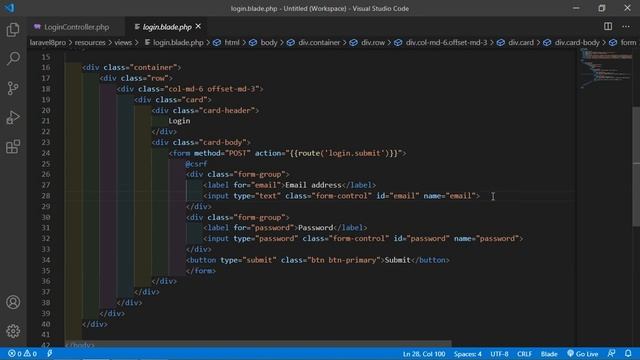640x360 pixels.
Task: Click the feedback icon in status bar
Action: point(611,353)
